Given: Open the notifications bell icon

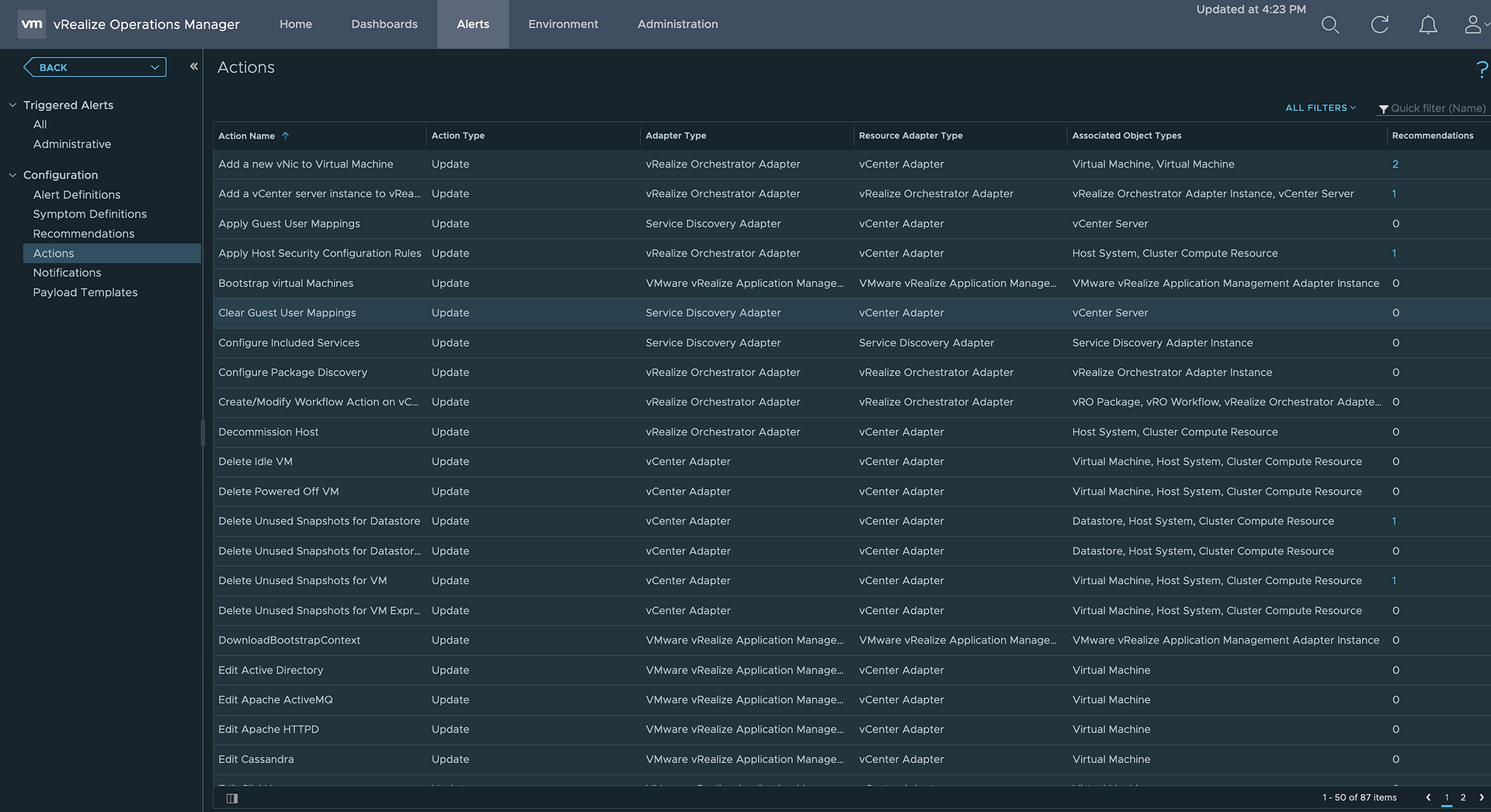Looking at the screenshot, I should pyautogui.click(x=1428, y=25).
